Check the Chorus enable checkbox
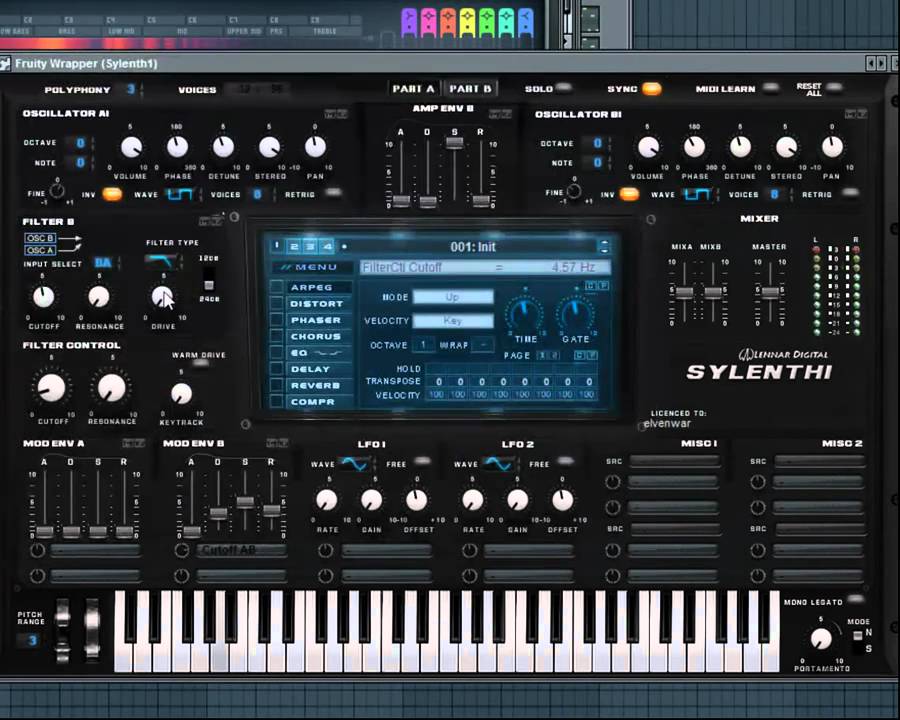The height and width of the screenshot is (720, 900). (x=277, y=336)
